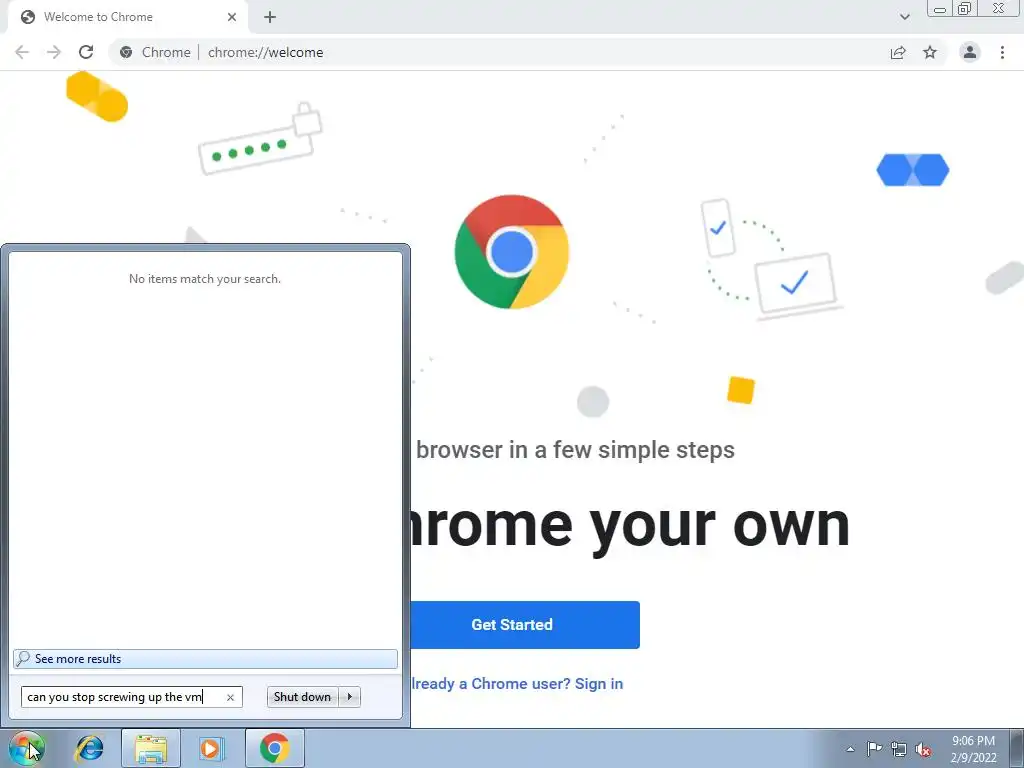
Task: Close the Chrome window
Action: coord(999,9)
